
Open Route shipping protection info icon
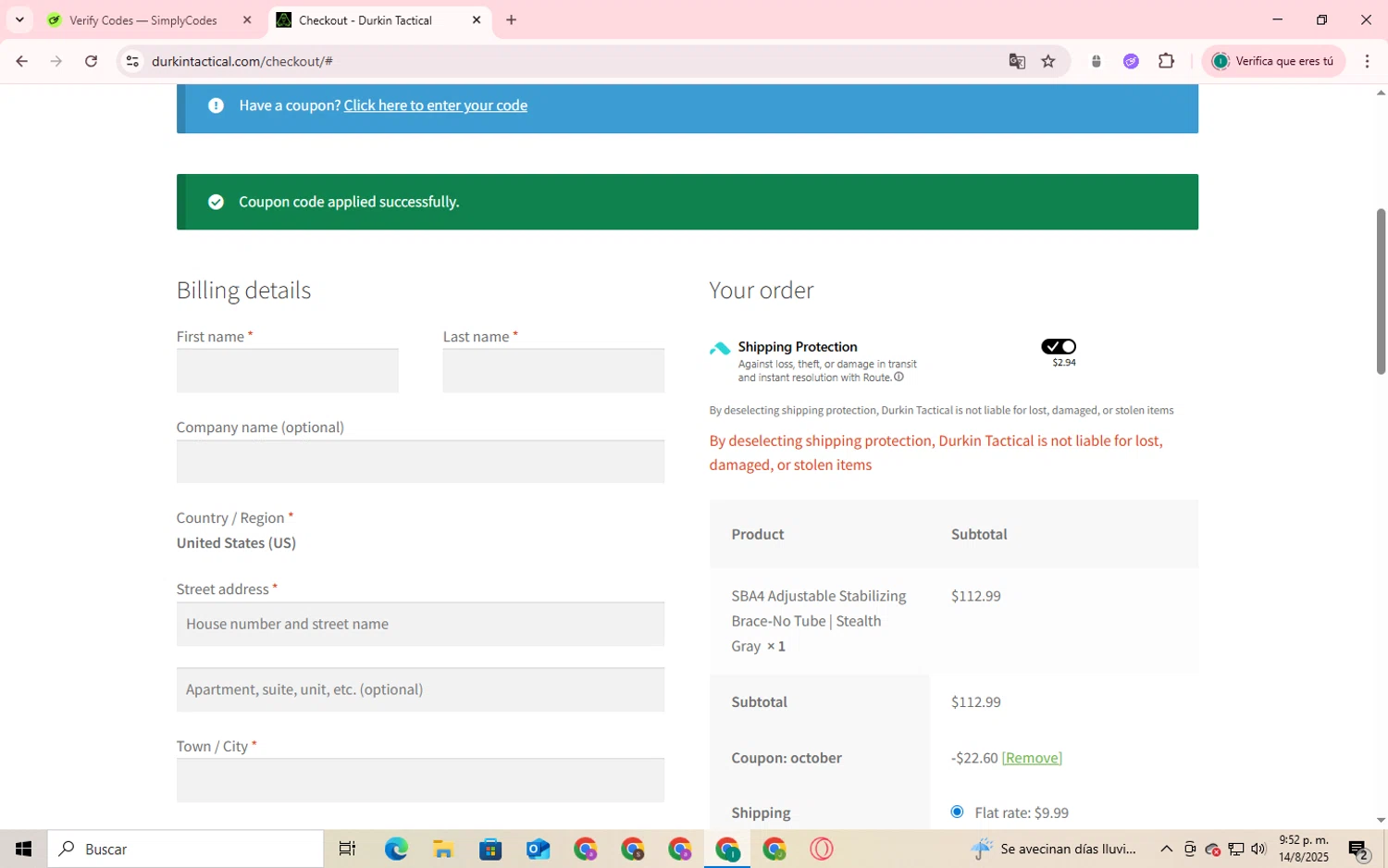coord(898,377)
